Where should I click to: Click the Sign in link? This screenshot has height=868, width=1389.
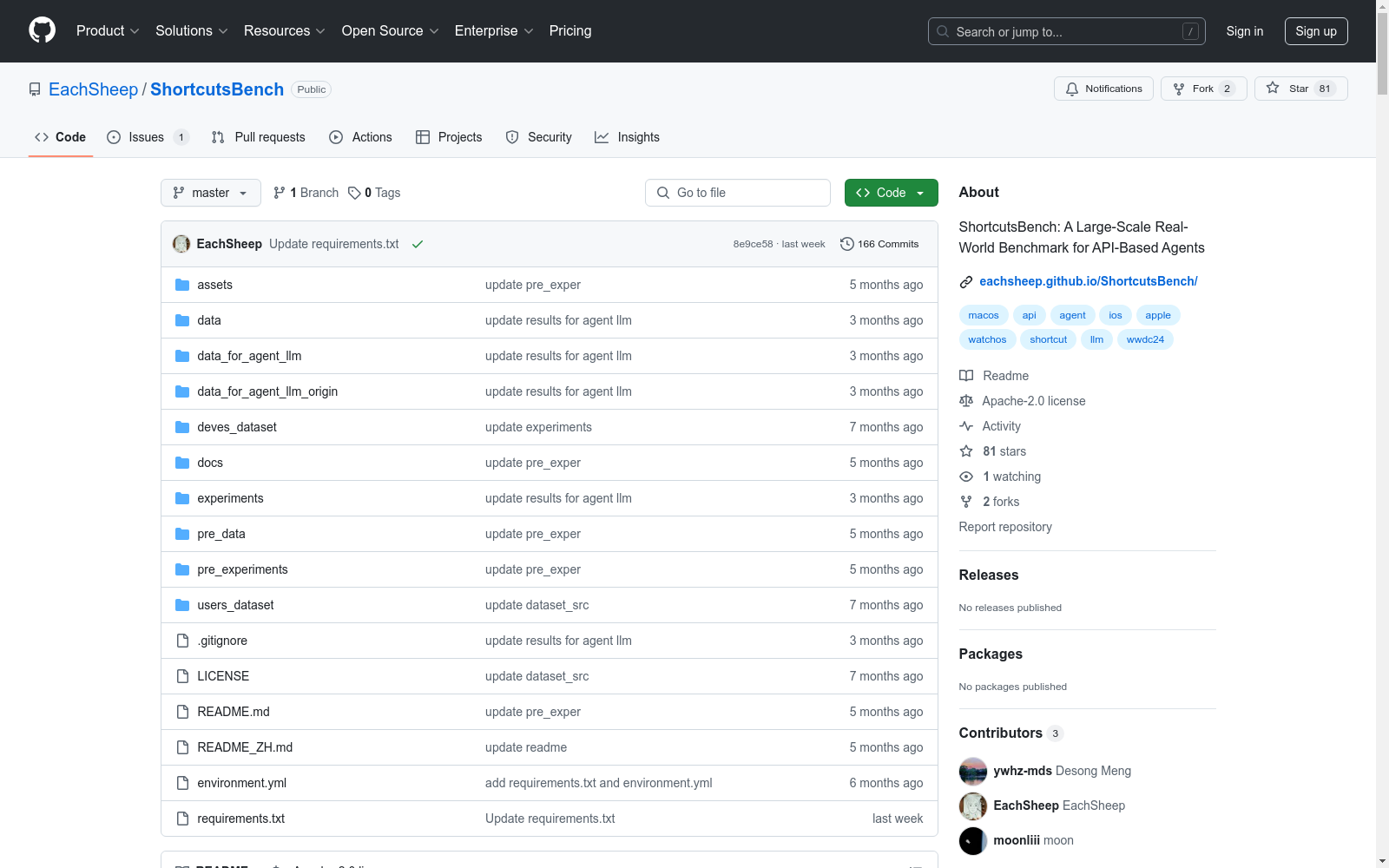(1245, 31)
